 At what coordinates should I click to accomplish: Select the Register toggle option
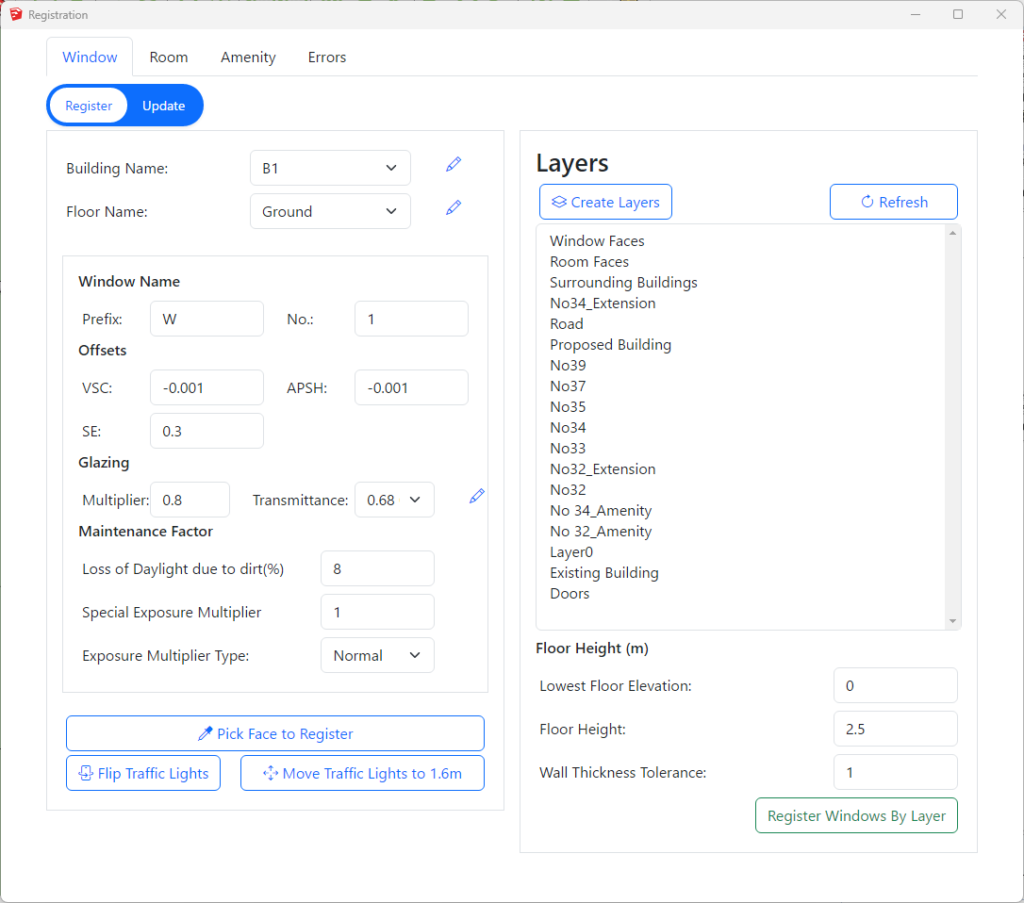click(89, 106)
